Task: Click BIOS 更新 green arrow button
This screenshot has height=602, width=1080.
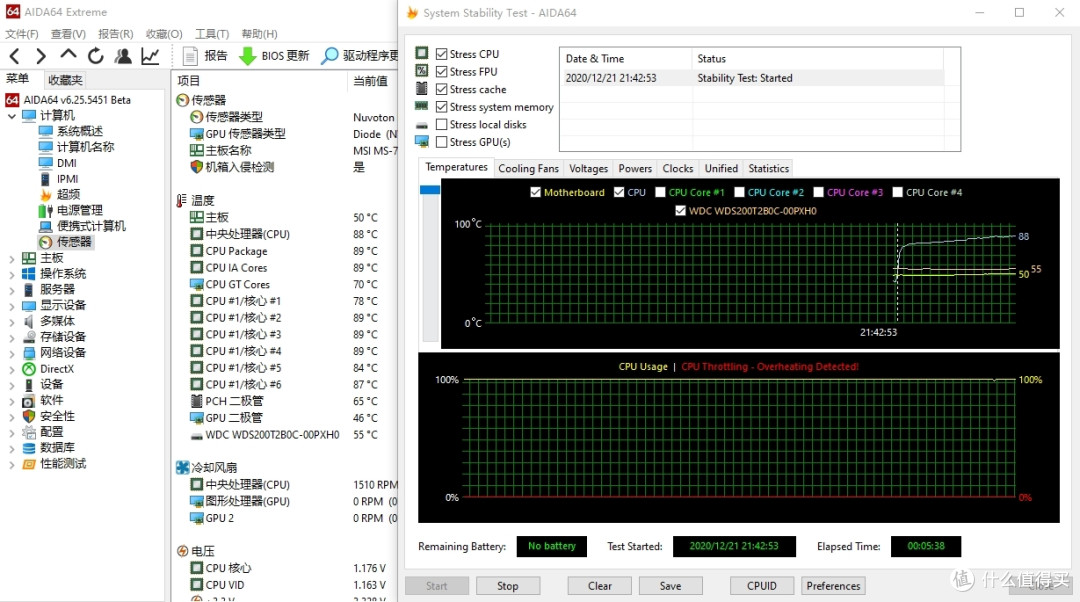Action: point(274,56)
